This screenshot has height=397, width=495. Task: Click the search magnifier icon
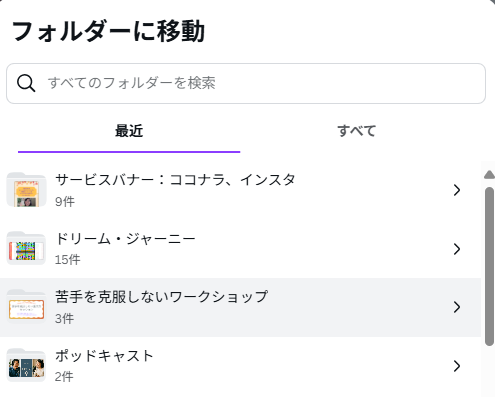pyautogui.click(x=26, y=83)
